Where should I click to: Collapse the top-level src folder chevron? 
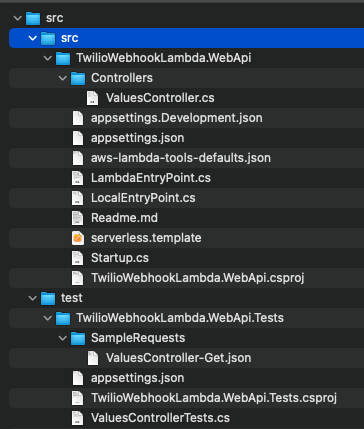pyautogui.click(x=18, y=18)
